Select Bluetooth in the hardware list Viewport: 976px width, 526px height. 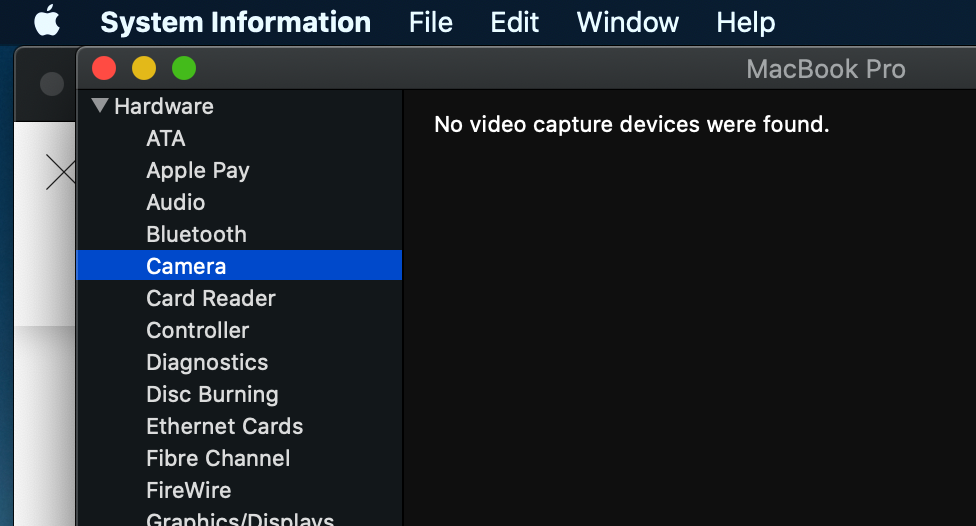(x=196, y=234)
